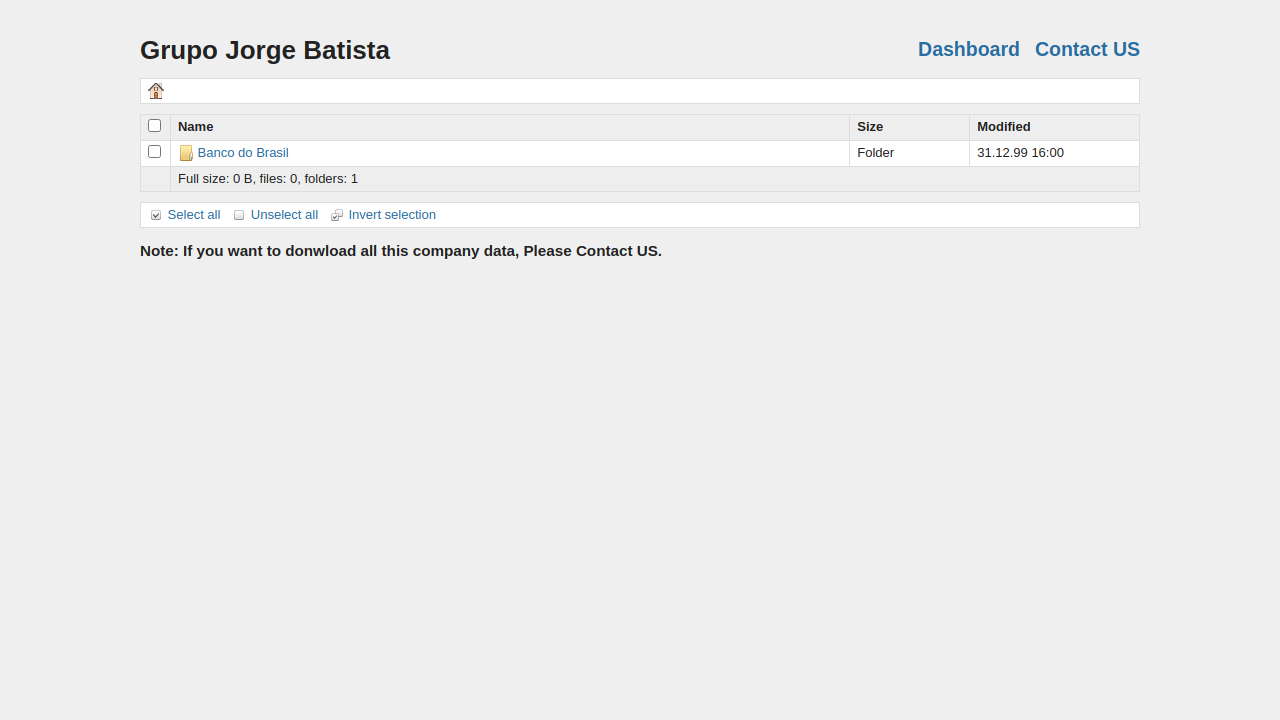Click the Full size summary row
Viewport: 1280px width, 720px height.
click(268, 179)
